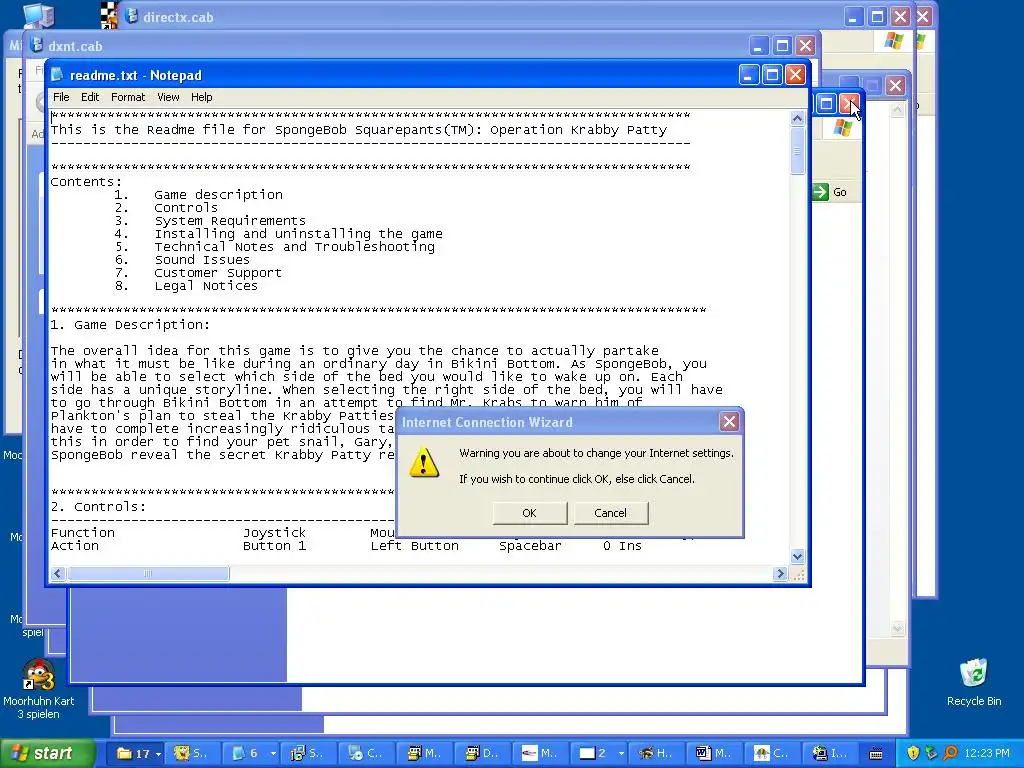Image resolution: width=1024 pixels, height=768 pixels.
Task: Click Notepad vertical scrollbar down arrow
Action: click(x=797, y=556)
